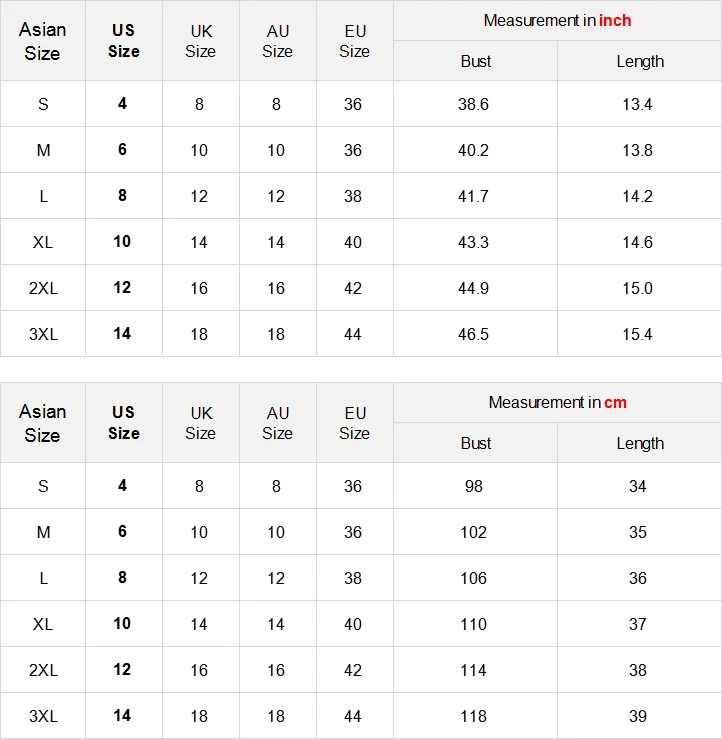Viewport: 722px width, 739px height.
Task: Click the 118 bust measurement
Action: coord(474,716)
